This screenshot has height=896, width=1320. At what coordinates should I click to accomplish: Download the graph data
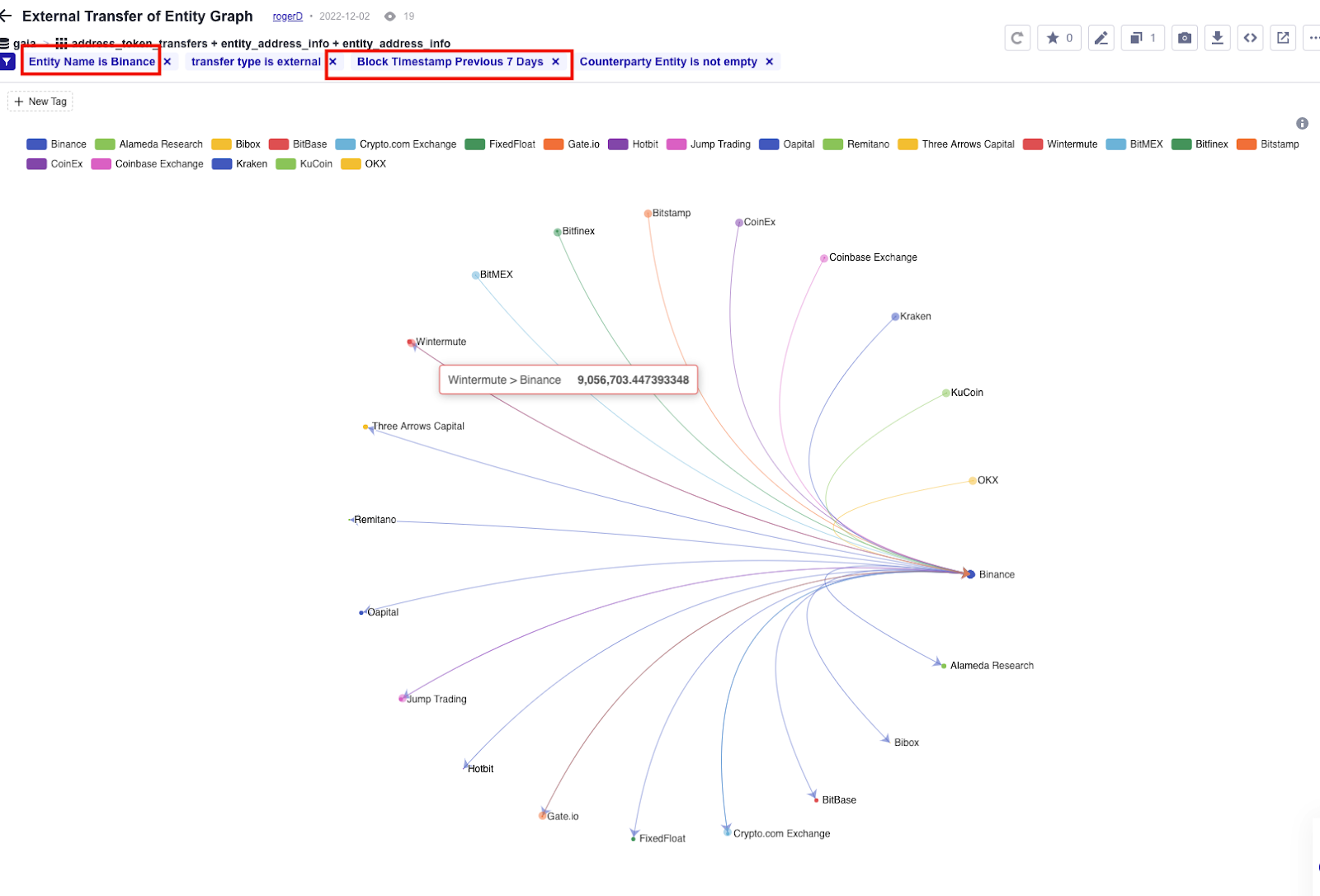[x=1217, y=37]
